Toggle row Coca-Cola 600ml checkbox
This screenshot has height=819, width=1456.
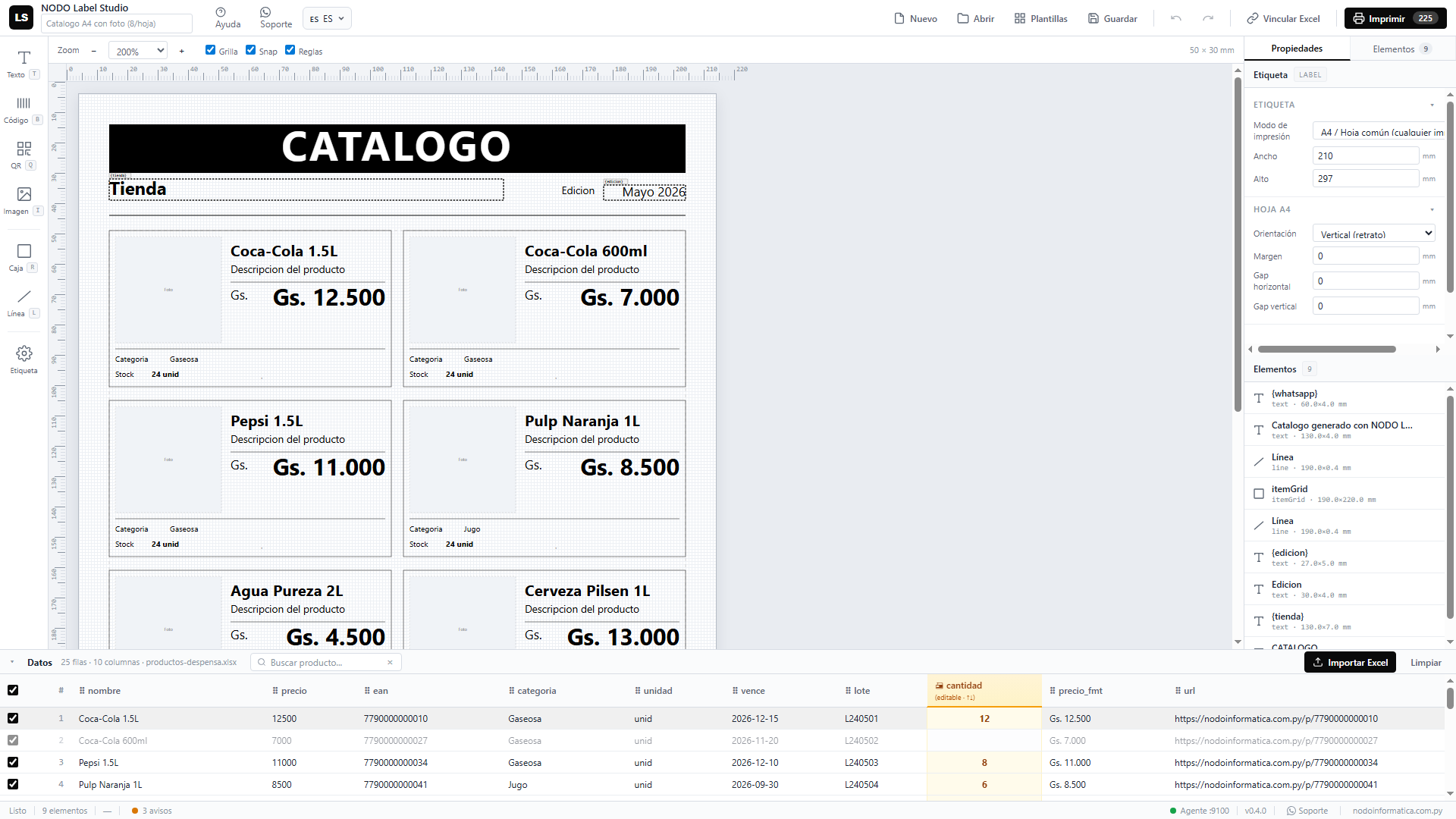13,740
